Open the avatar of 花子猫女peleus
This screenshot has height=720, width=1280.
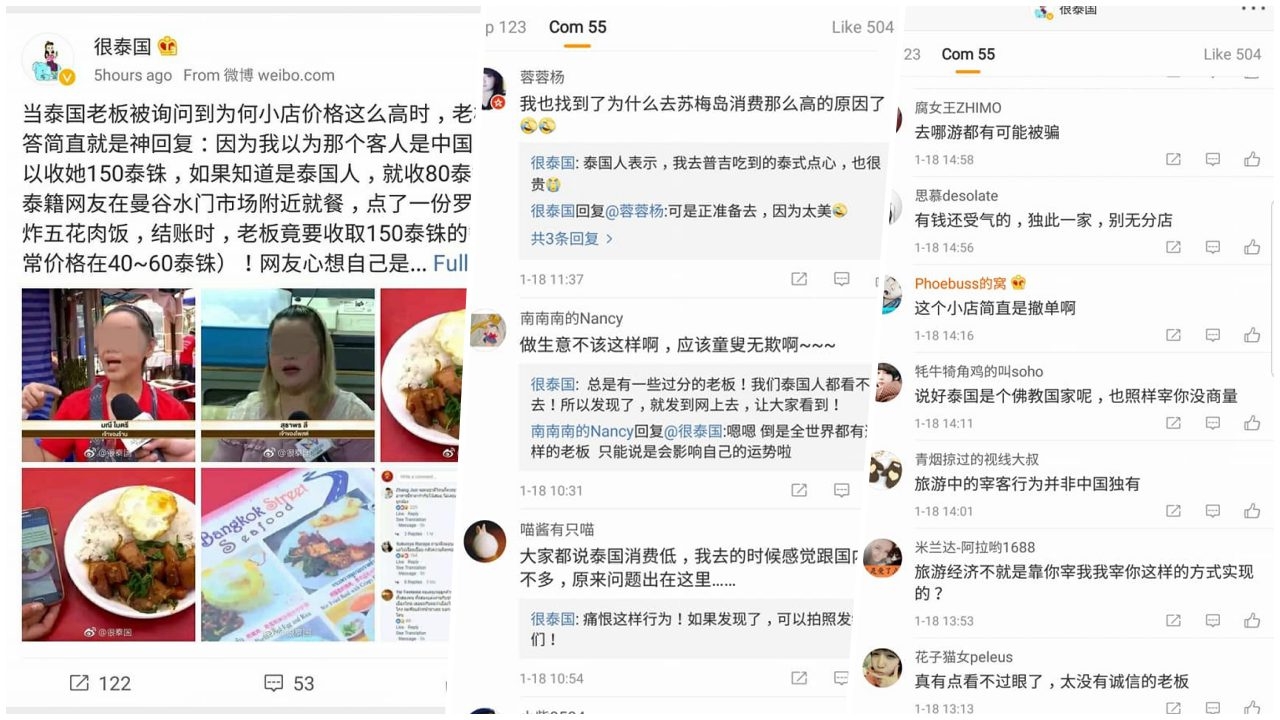(882, 668)
